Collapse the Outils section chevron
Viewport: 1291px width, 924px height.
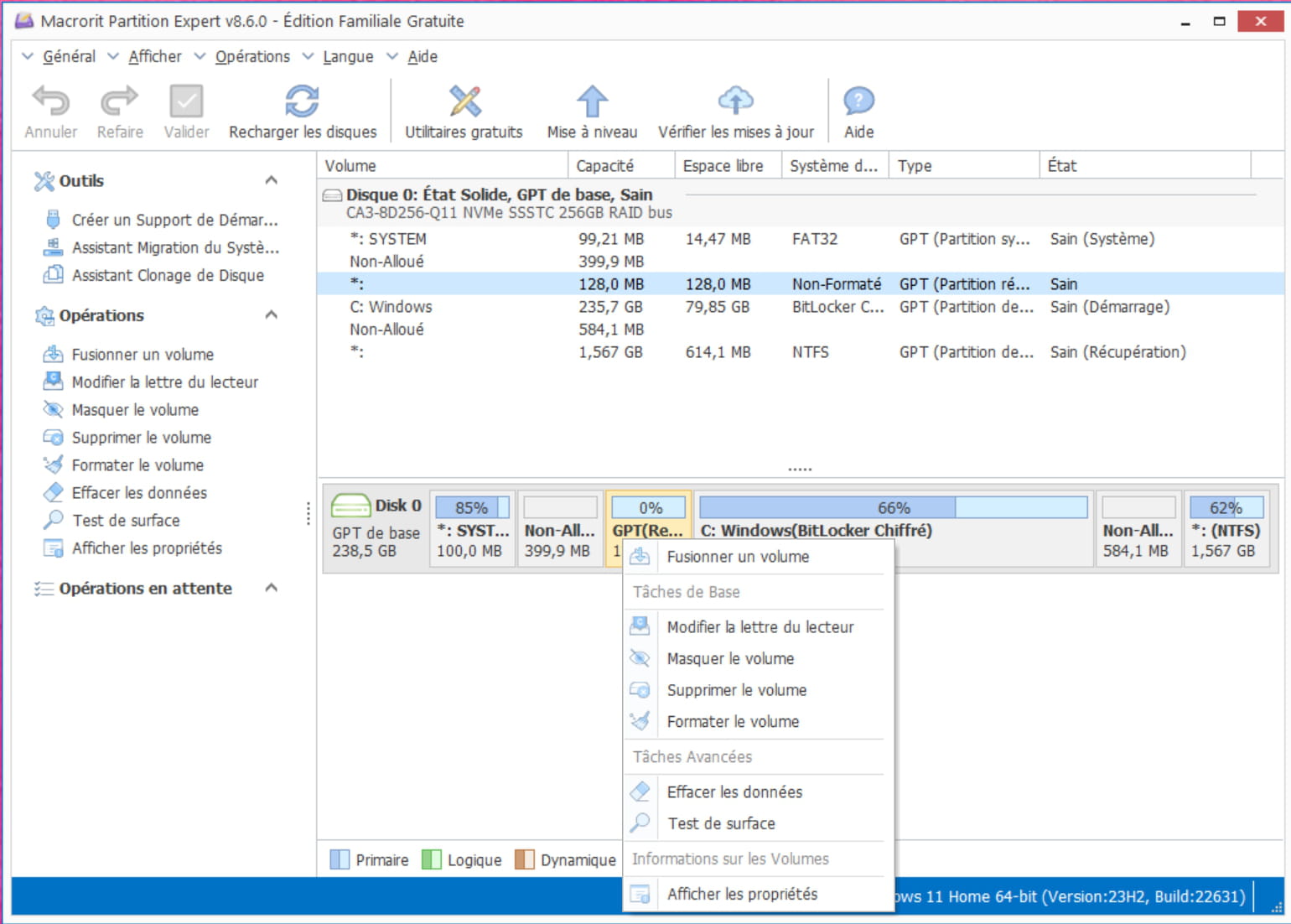271,180
